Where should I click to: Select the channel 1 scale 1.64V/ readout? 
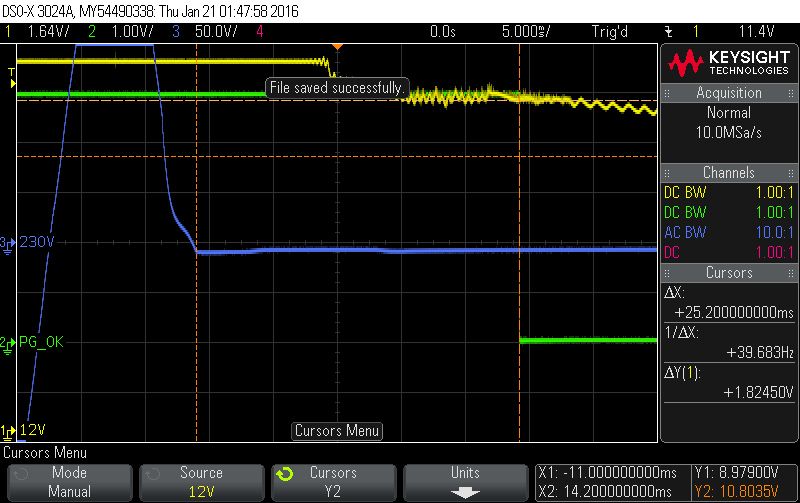[x=48, y=32]
